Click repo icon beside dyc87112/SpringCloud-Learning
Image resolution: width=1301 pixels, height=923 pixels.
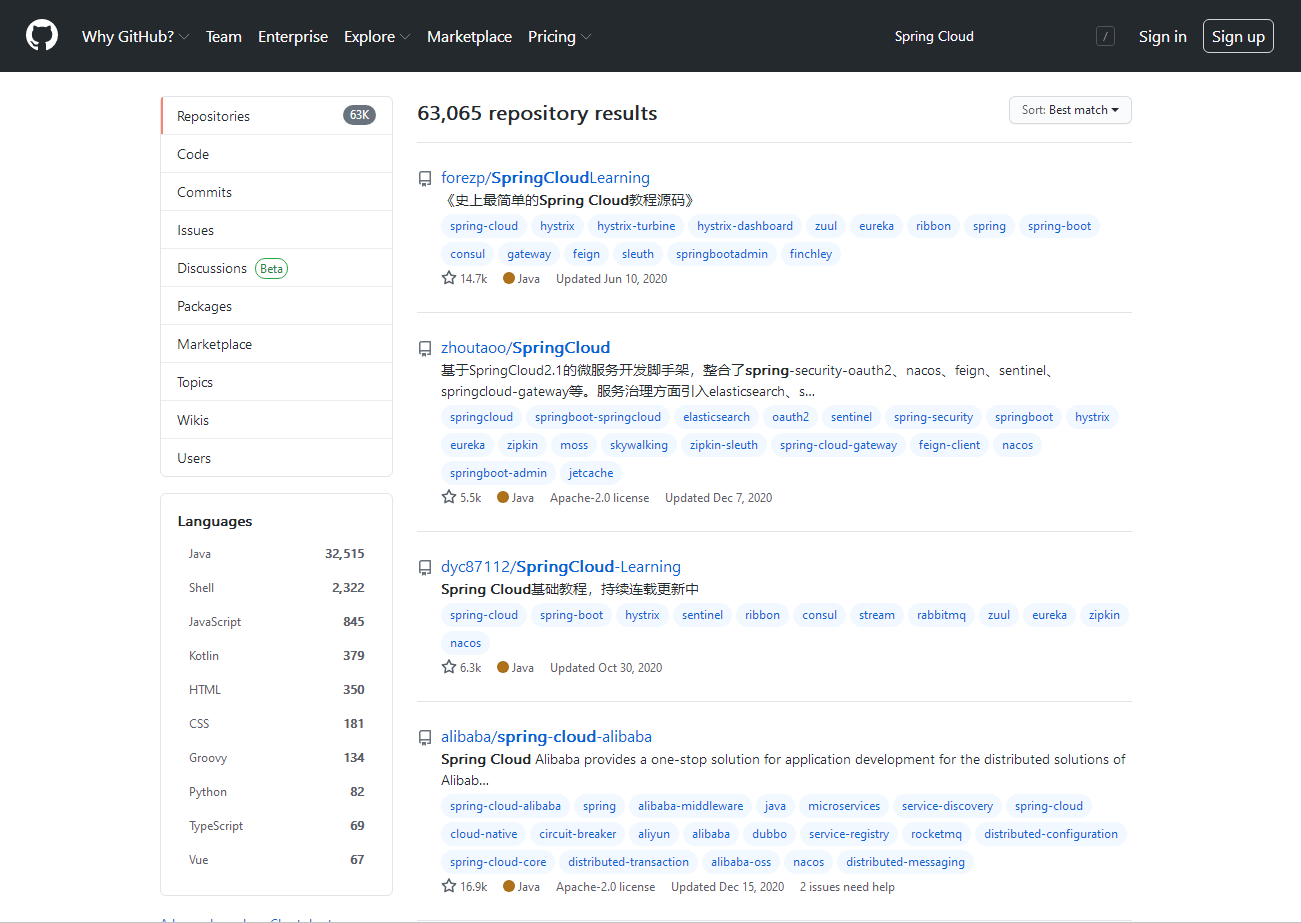pos(425,568)
